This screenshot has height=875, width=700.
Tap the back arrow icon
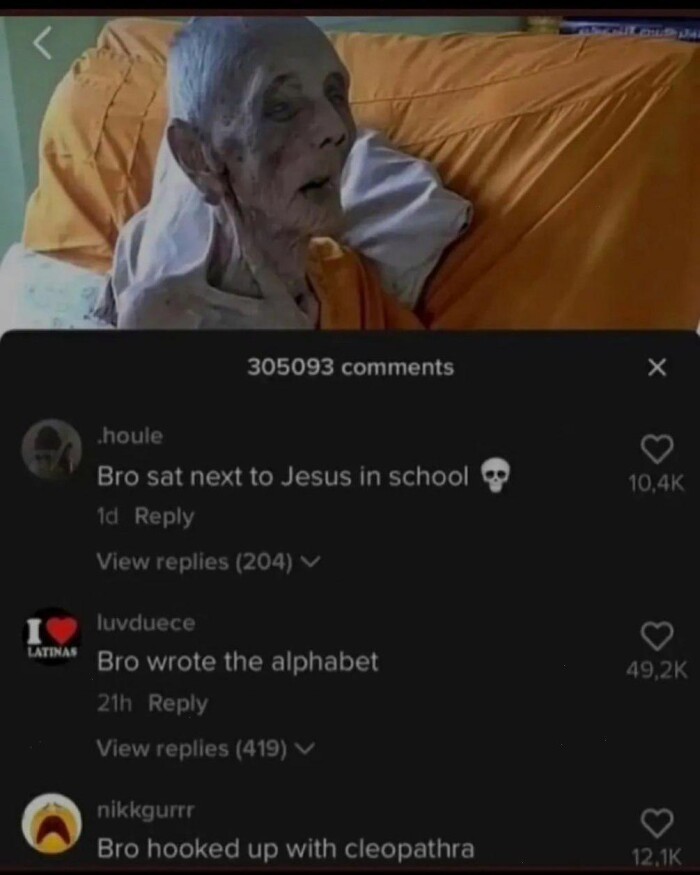(42, 44)
